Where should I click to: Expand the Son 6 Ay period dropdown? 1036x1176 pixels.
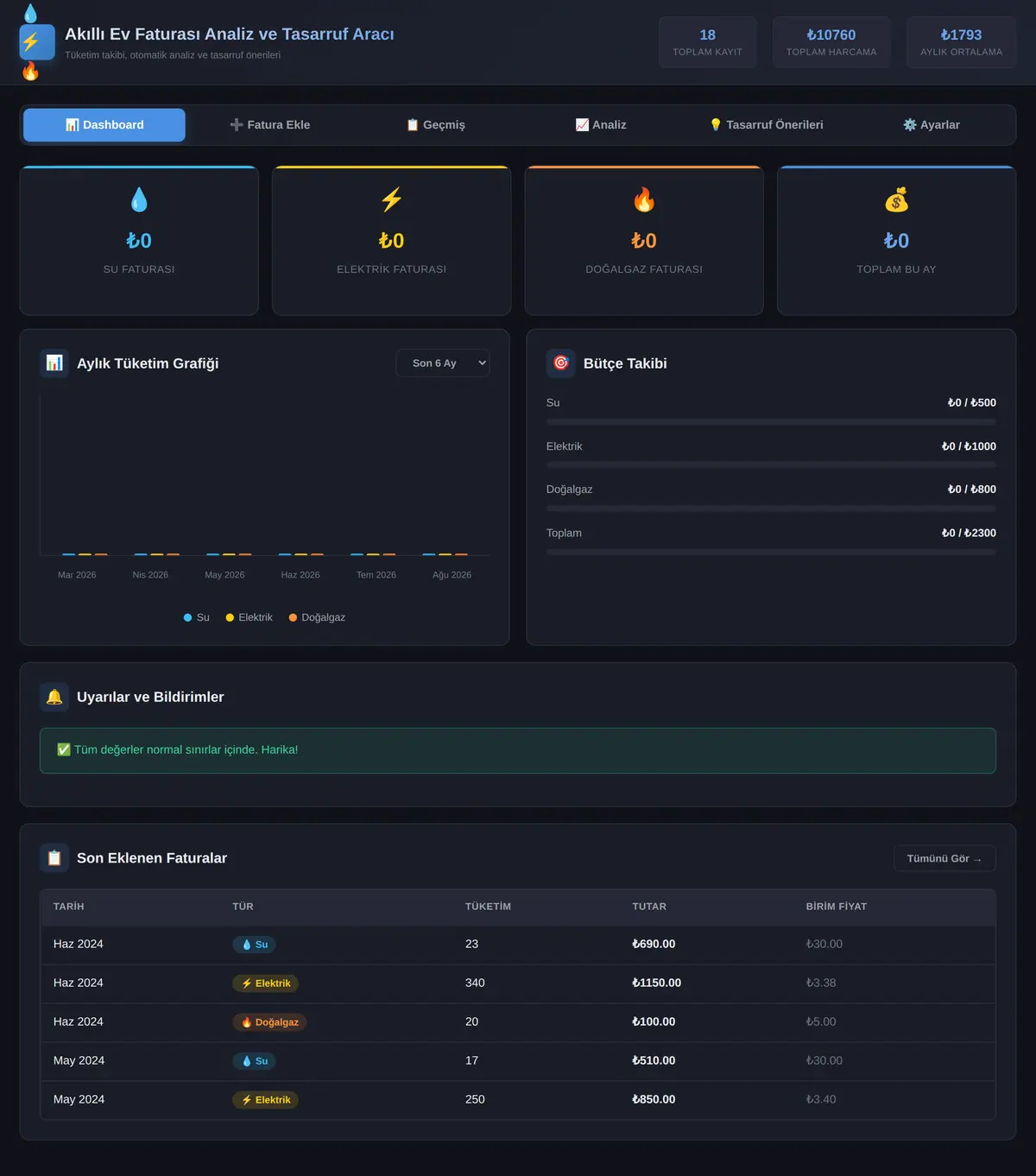coord(443,364)
